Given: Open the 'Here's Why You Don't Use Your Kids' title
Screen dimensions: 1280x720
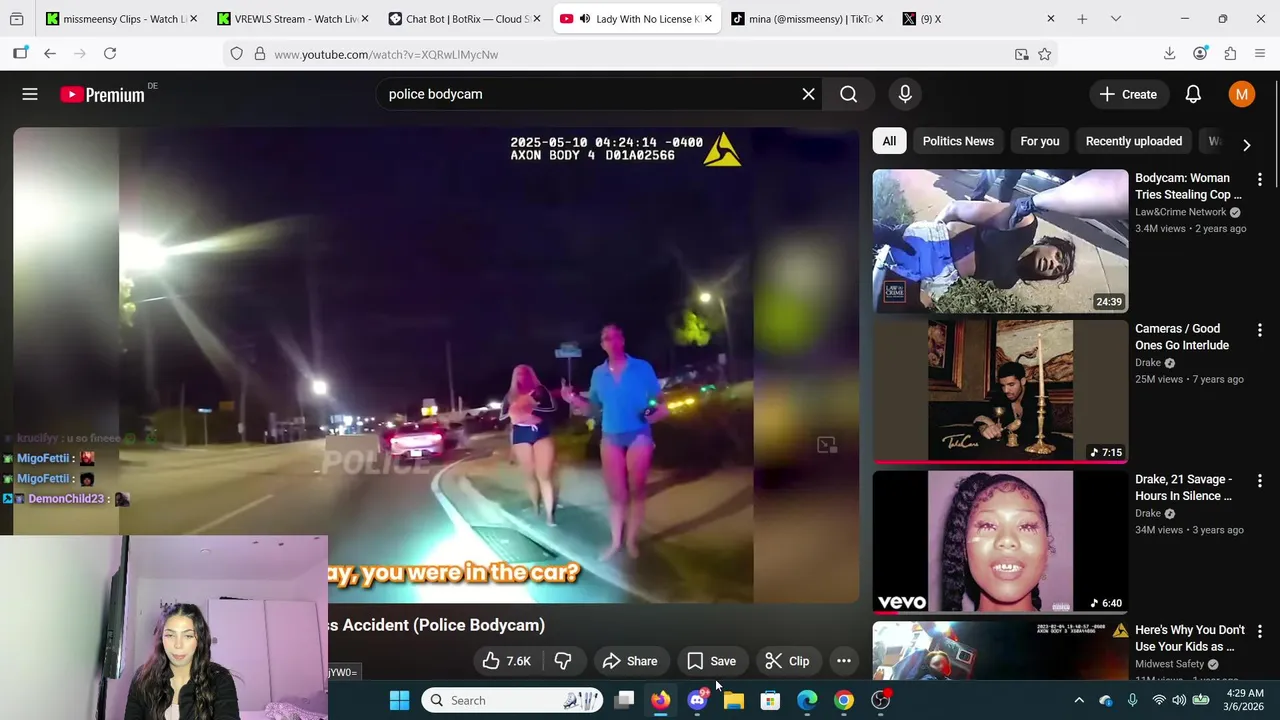Looking at the screenshot, I should [1190, 638].
